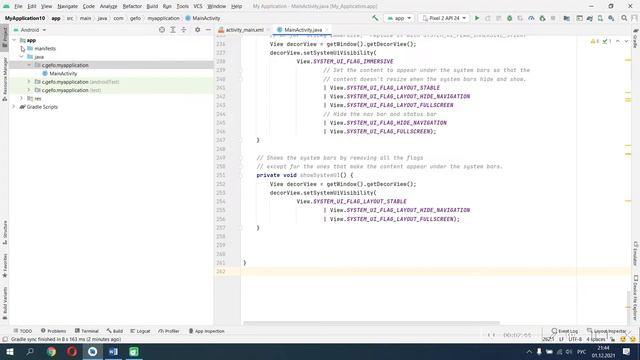Open the Event Log
The height and width of the screenshot is (360, 640).
(565, 331)
